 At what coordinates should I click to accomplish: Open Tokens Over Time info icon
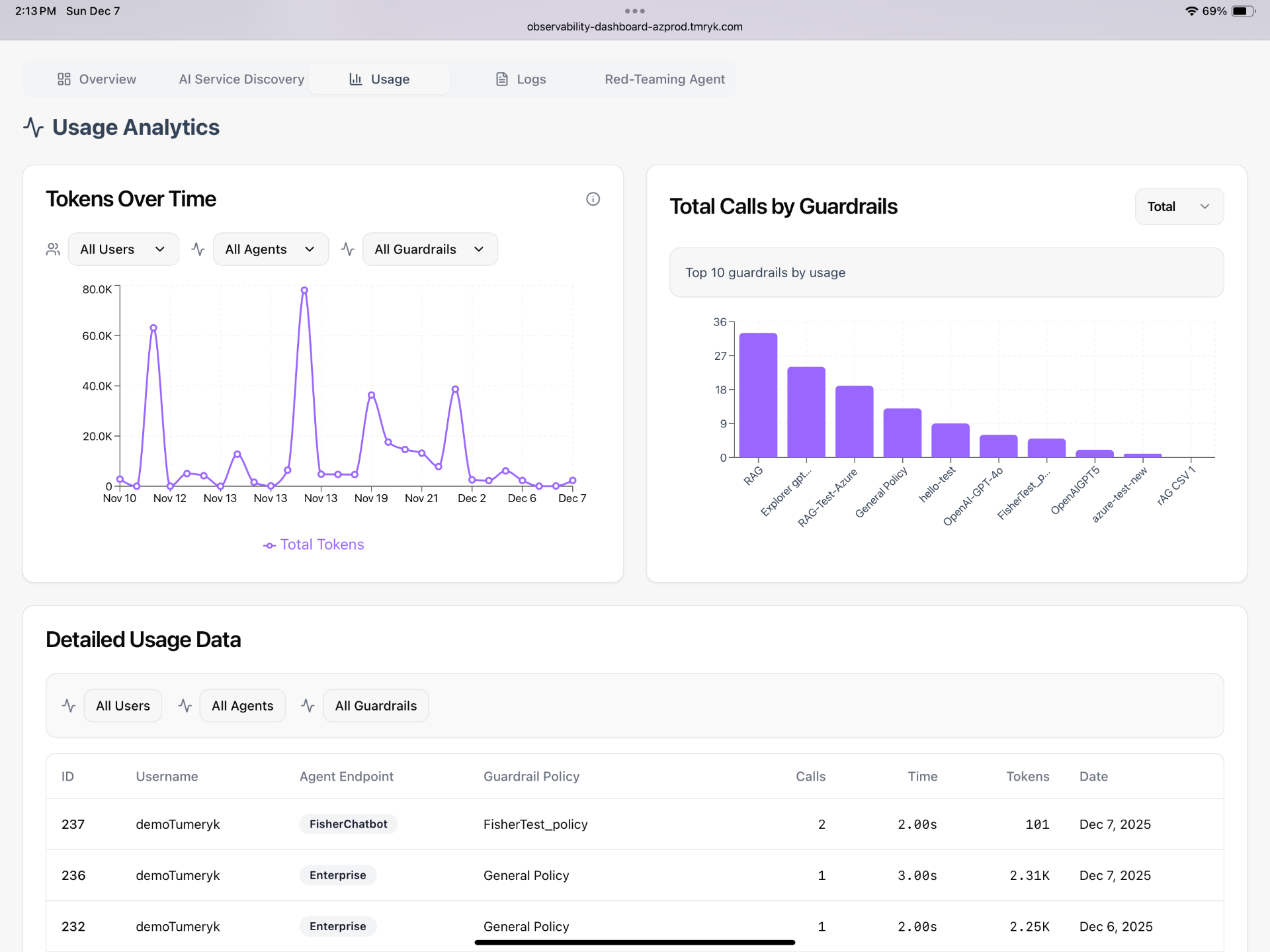coord(593,198)
